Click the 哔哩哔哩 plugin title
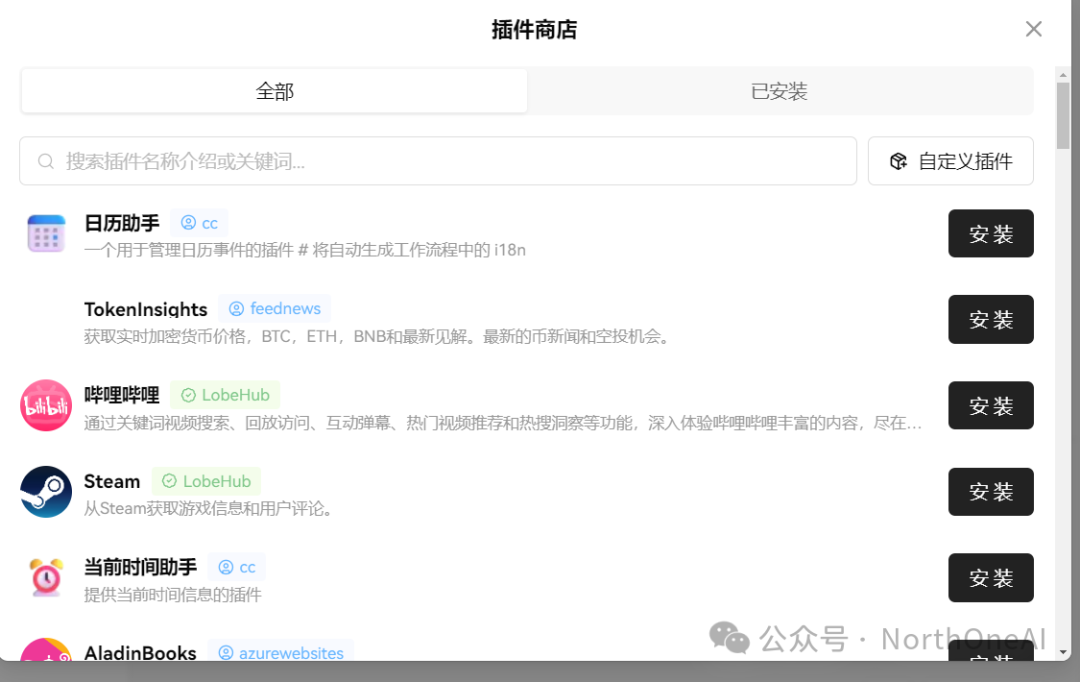Image resolution: width=1080 pixels, height=682 pixels. pyautogui.click(x=122, y=395)
